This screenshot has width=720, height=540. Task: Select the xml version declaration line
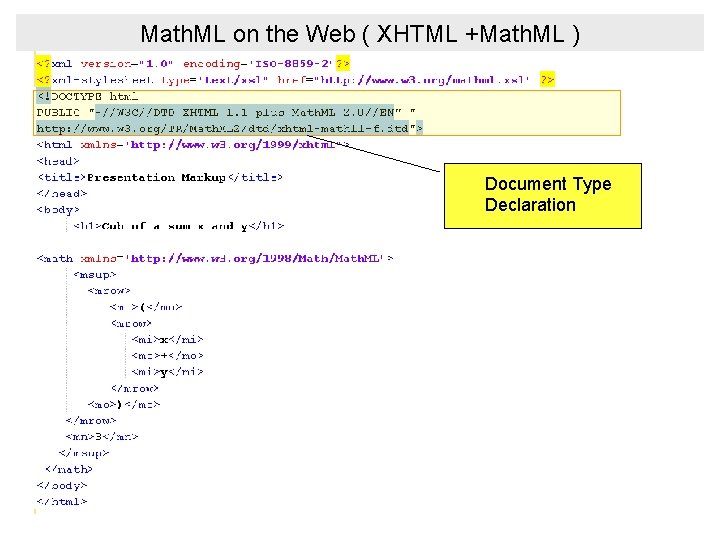pyautogui.click(x=193, y=63)
